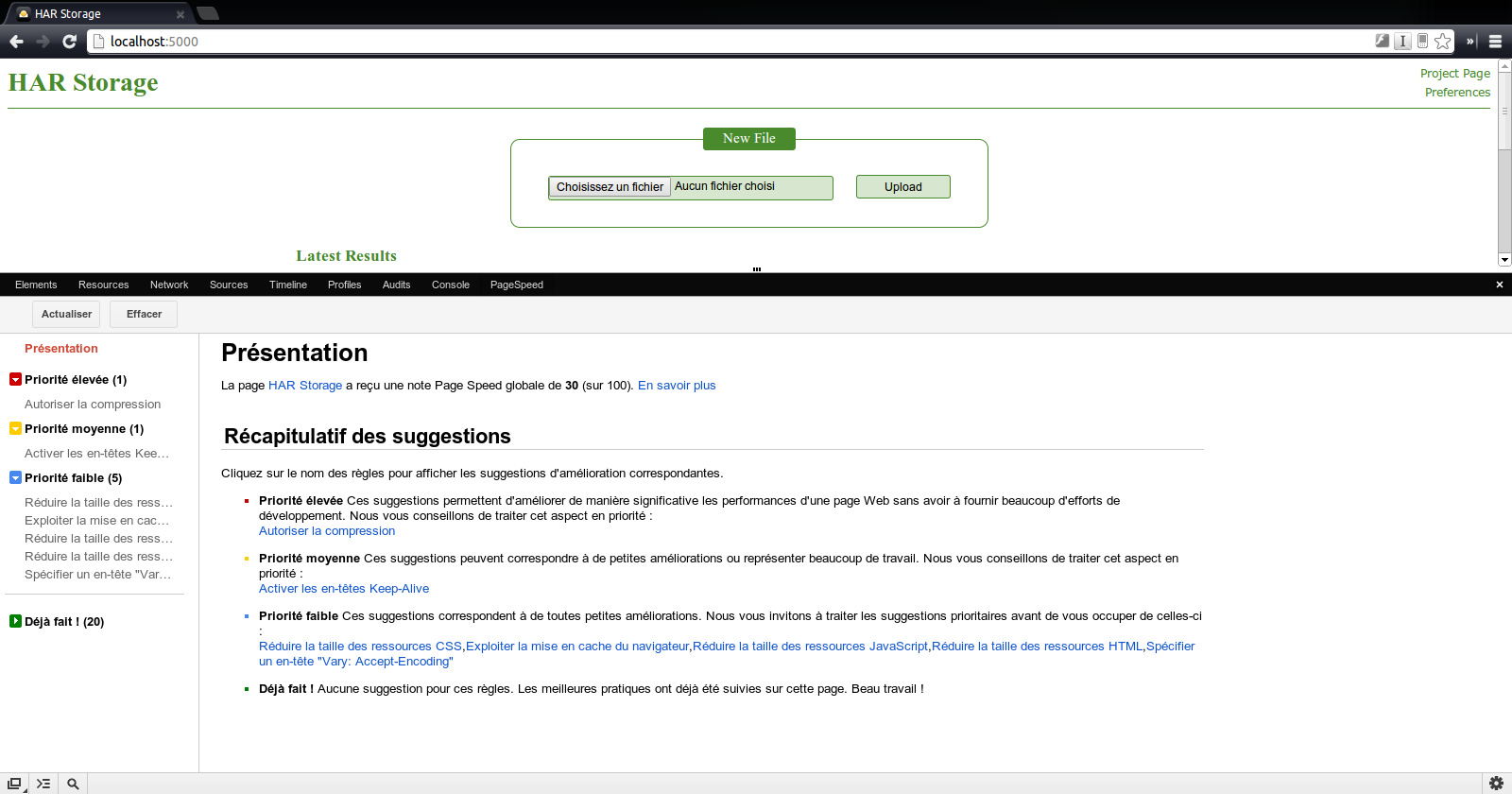Click the Récapitulatif des suggestions heading
The image size is (1512, 794).
coord(368,436)
